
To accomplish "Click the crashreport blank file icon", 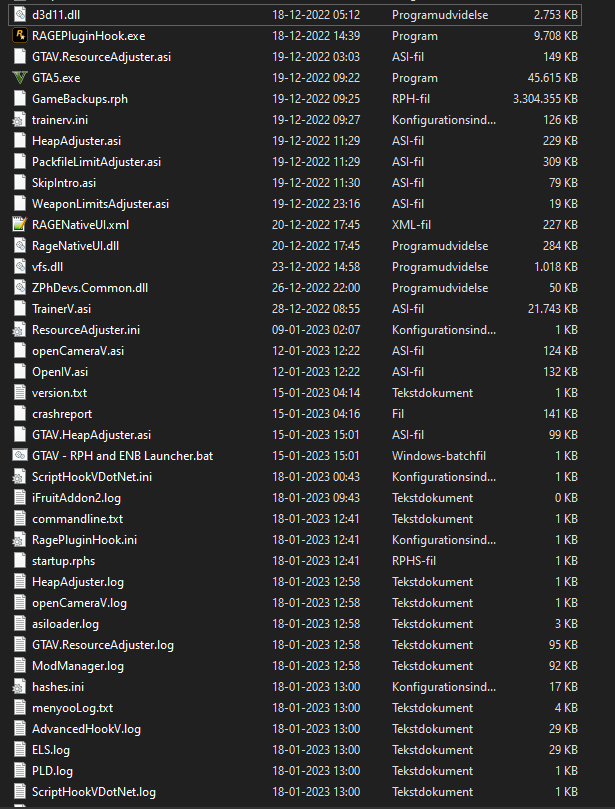I will (x=19, y=414).
